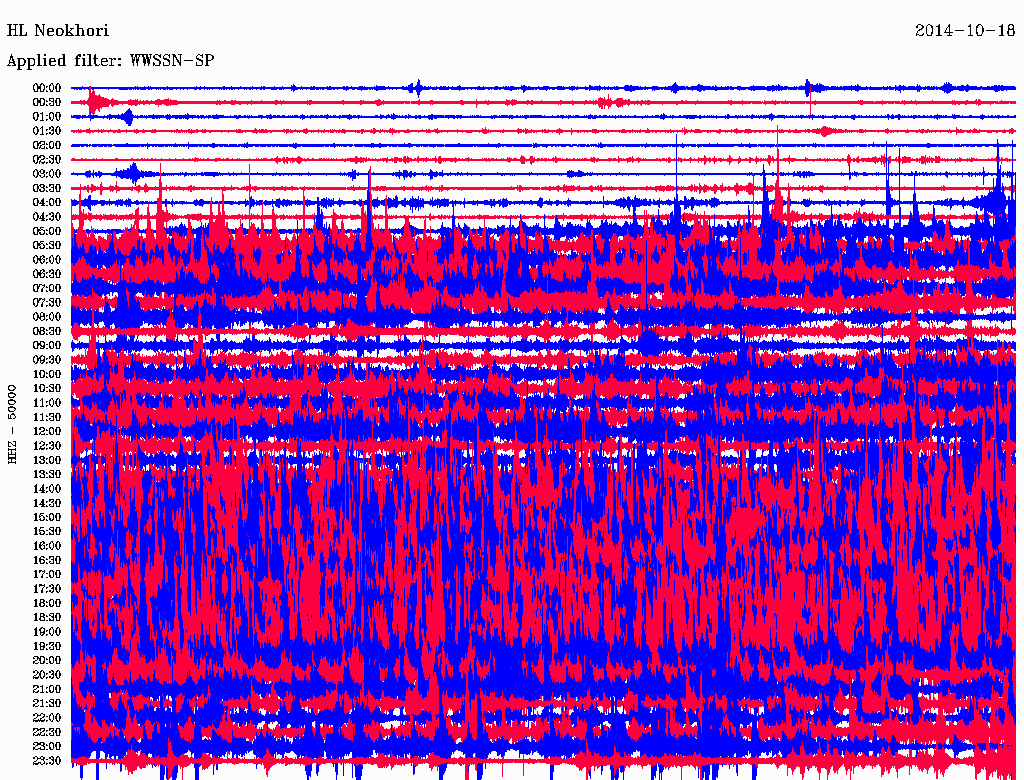The width and height of the screenshot is (1024, 780).
Task: Select the 14:30 time row label
Action: coord(47,504)
